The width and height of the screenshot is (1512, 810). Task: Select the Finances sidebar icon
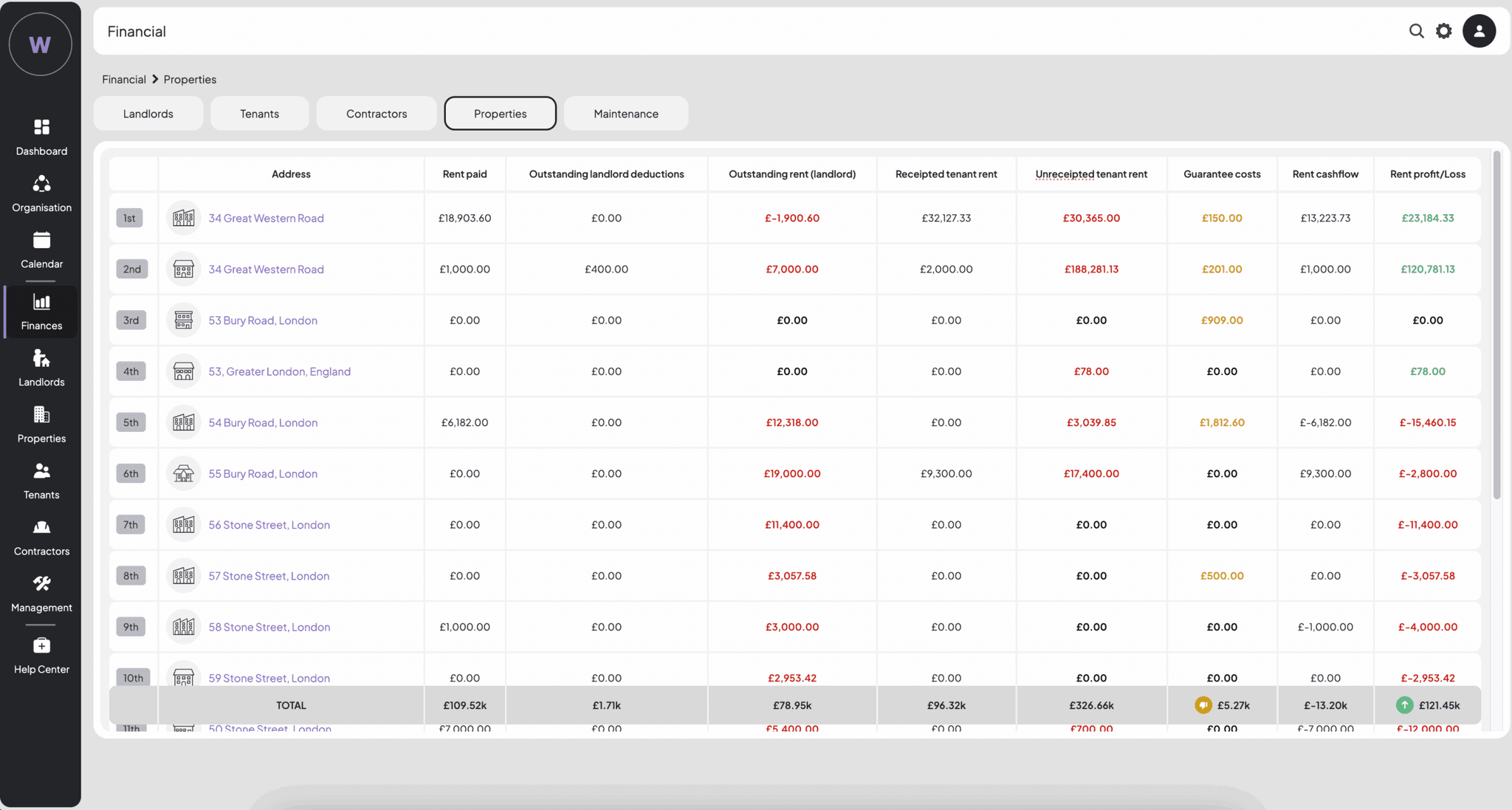point(41,312)
